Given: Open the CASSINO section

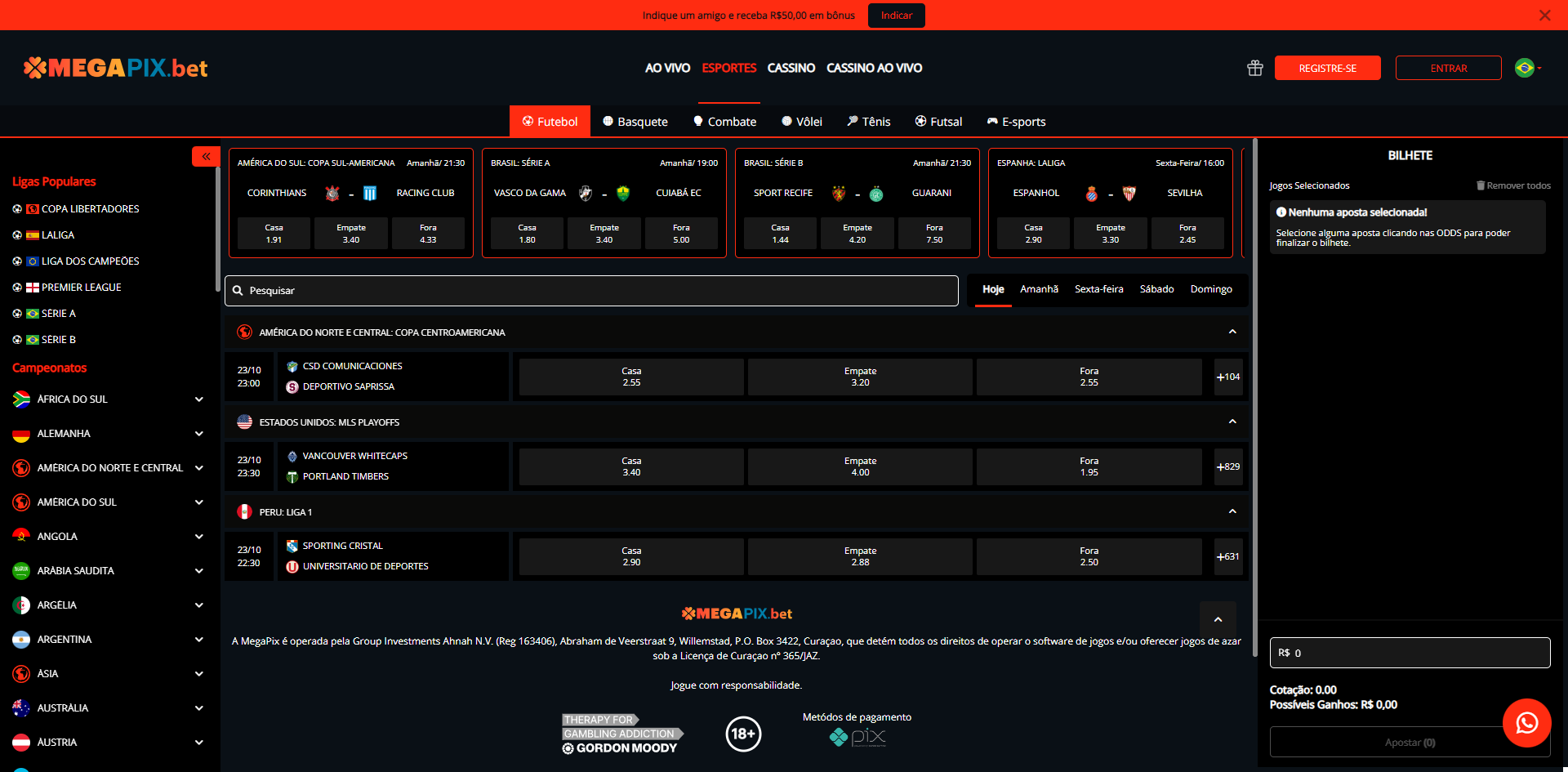Looking at the screenshot, I should (x=791, y=68).
